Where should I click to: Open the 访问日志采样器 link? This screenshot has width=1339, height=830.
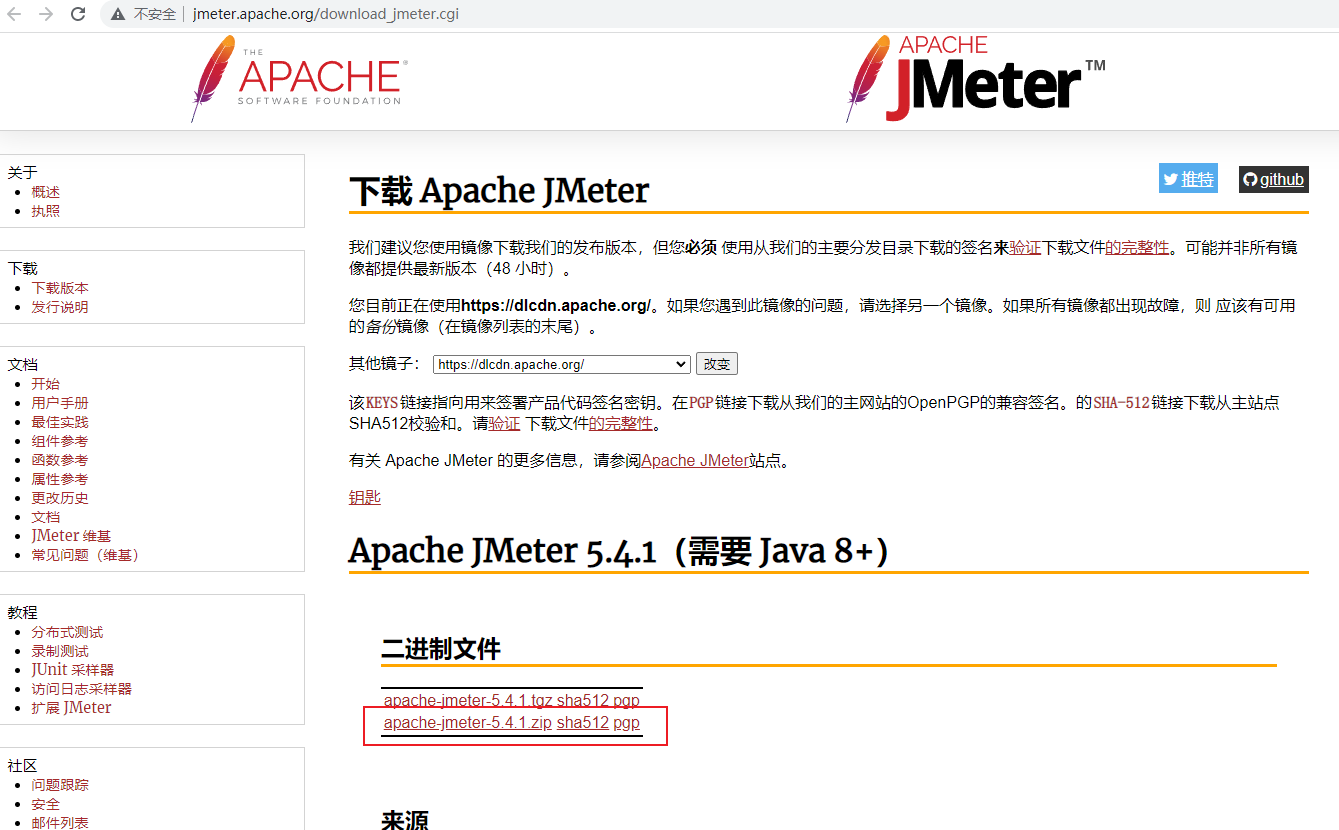[x=82, y=689]
